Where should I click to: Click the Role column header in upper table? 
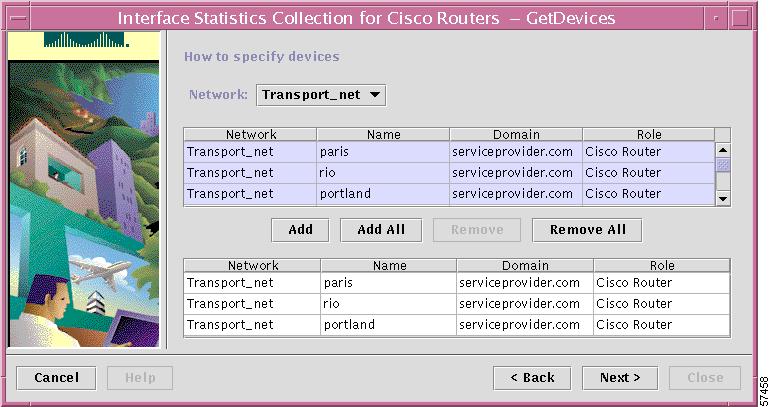649,135
